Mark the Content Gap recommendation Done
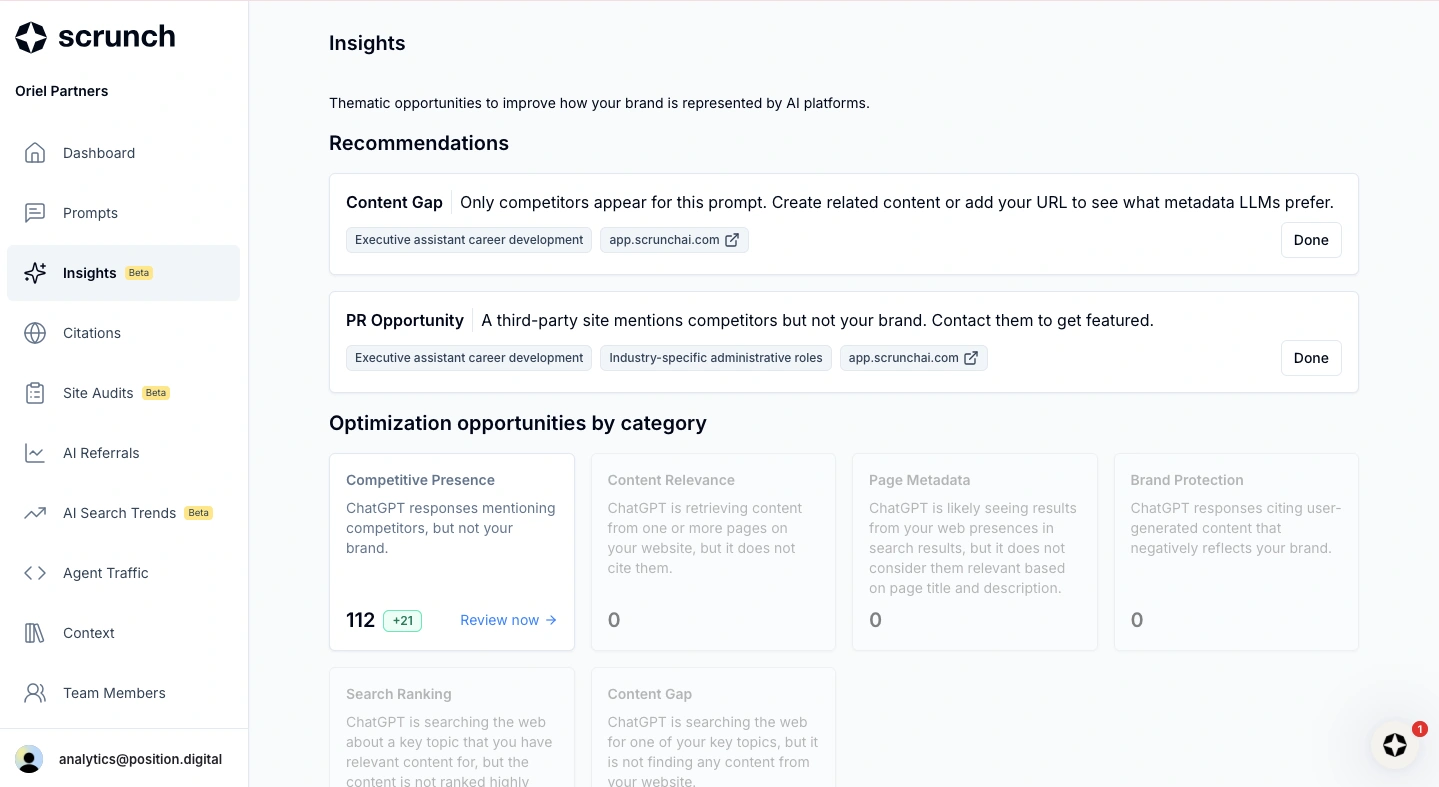 [x=1310, y=240]
